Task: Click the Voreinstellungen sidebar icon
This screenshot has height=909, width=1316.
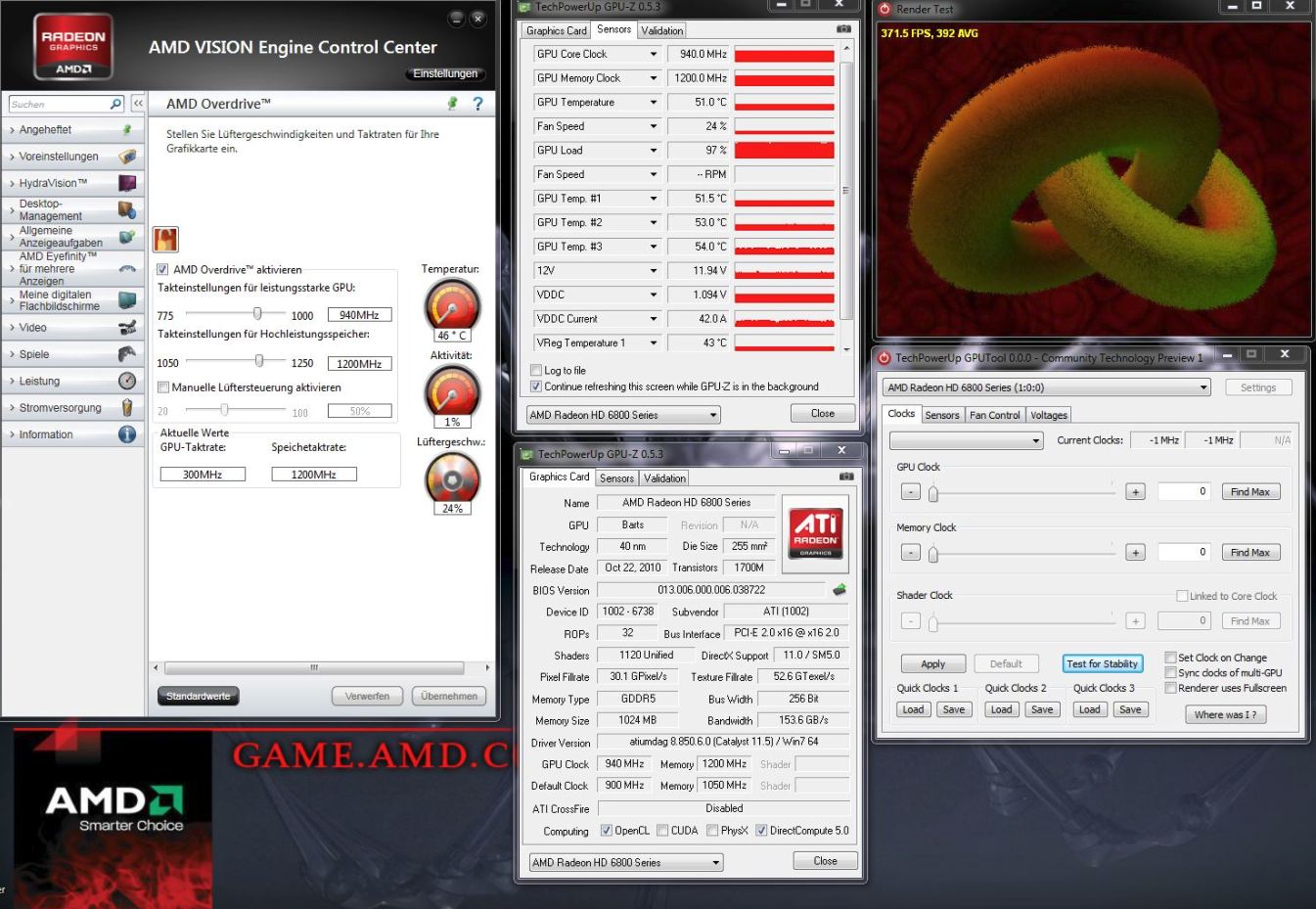Action: pyautogui.click(x=127, y=157)
